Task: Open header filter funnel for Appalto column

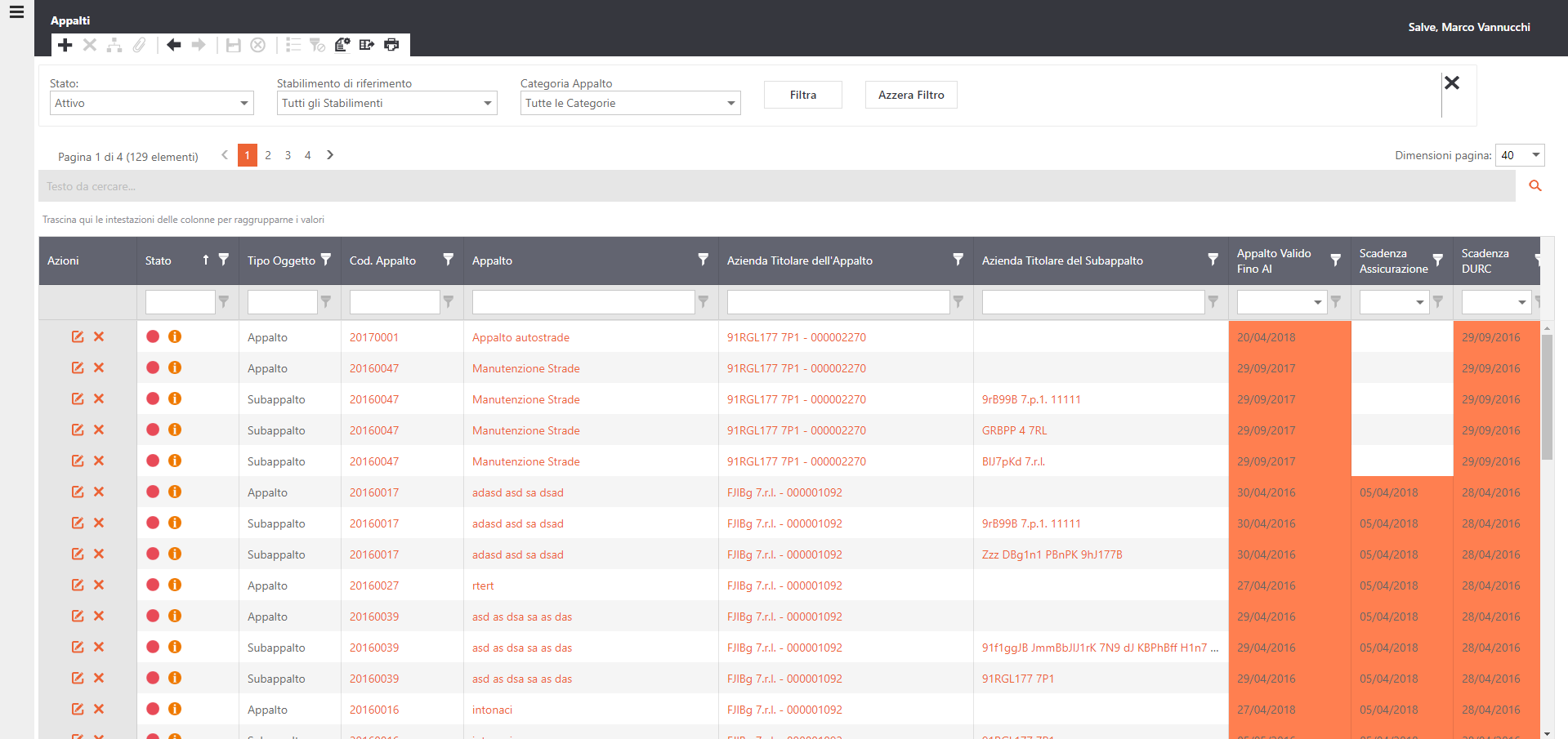Action: 703,260
